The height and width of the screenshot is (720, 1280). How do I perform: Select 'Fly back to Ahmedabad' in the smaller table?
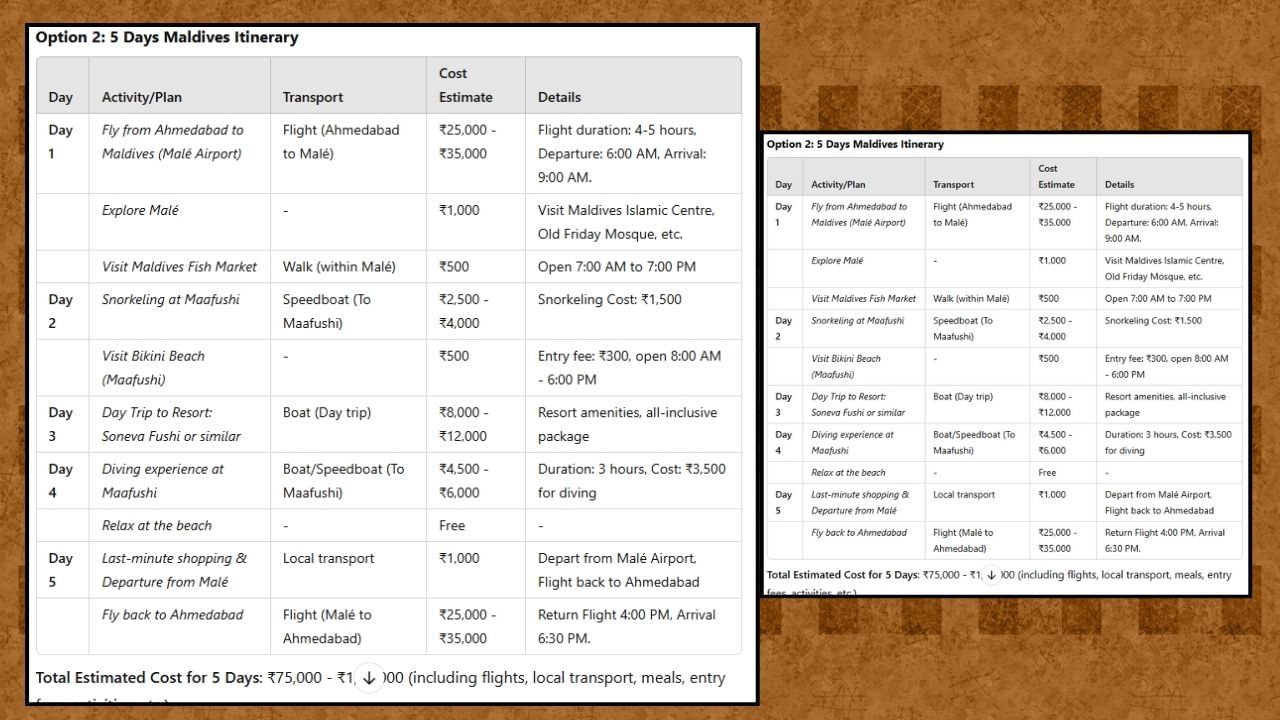pos(859,532)
